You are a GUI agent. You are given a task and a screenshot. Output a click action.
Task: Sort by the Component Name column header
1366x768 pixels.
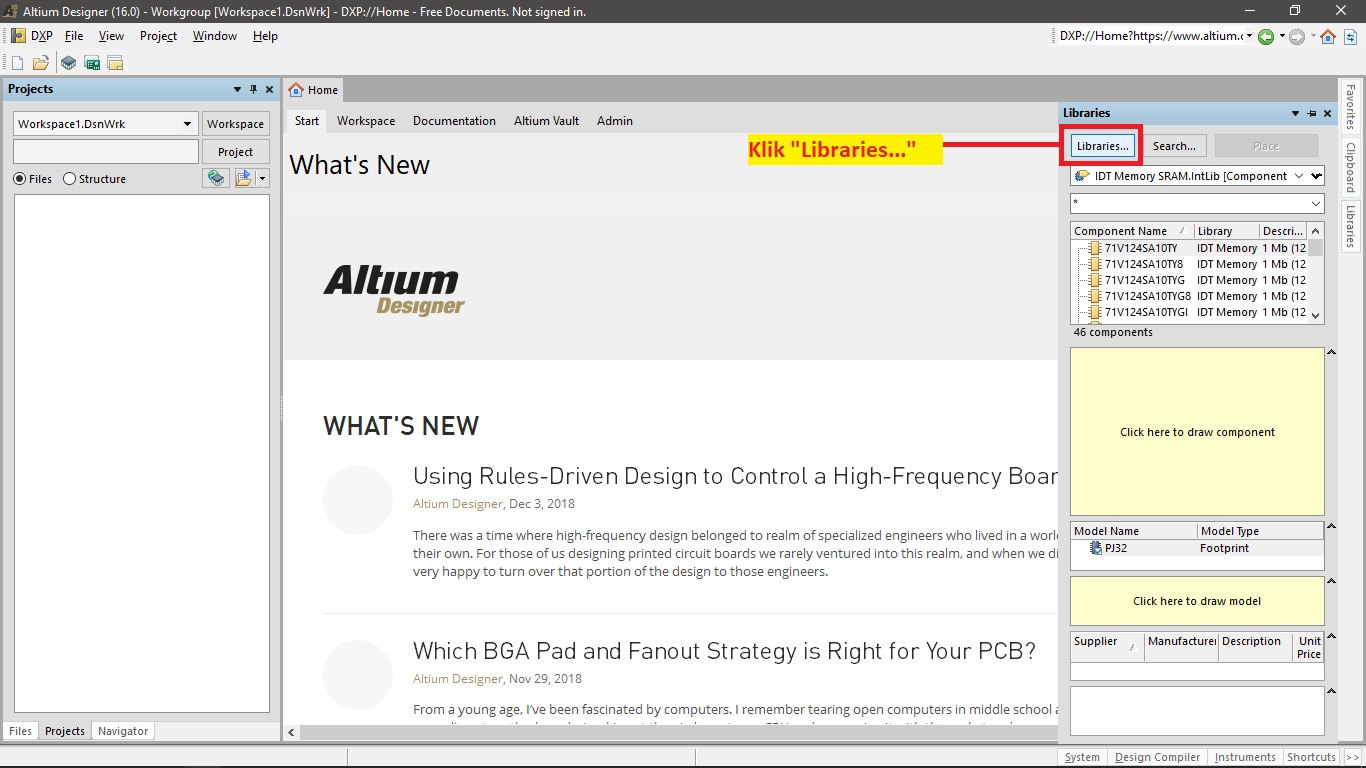click(x=1132, y=231)
